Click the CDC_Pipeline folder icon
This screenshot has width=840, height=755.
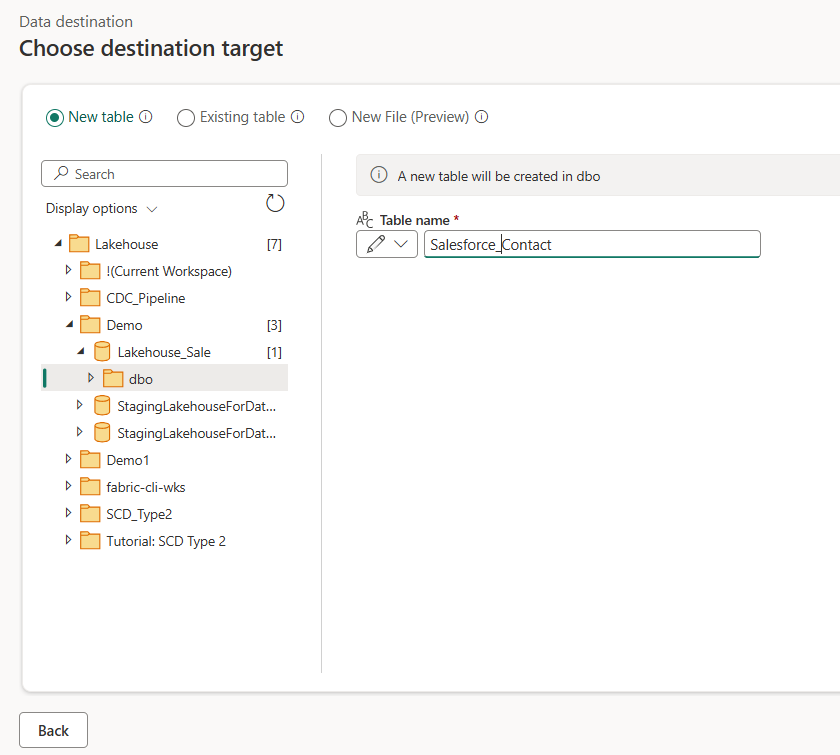pos(90,298)
